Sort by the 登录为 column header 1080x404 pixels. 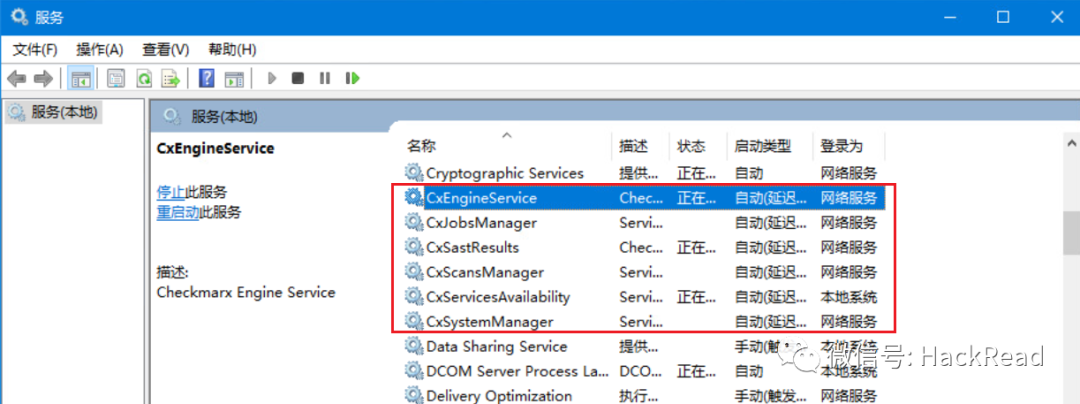point(849,146)
